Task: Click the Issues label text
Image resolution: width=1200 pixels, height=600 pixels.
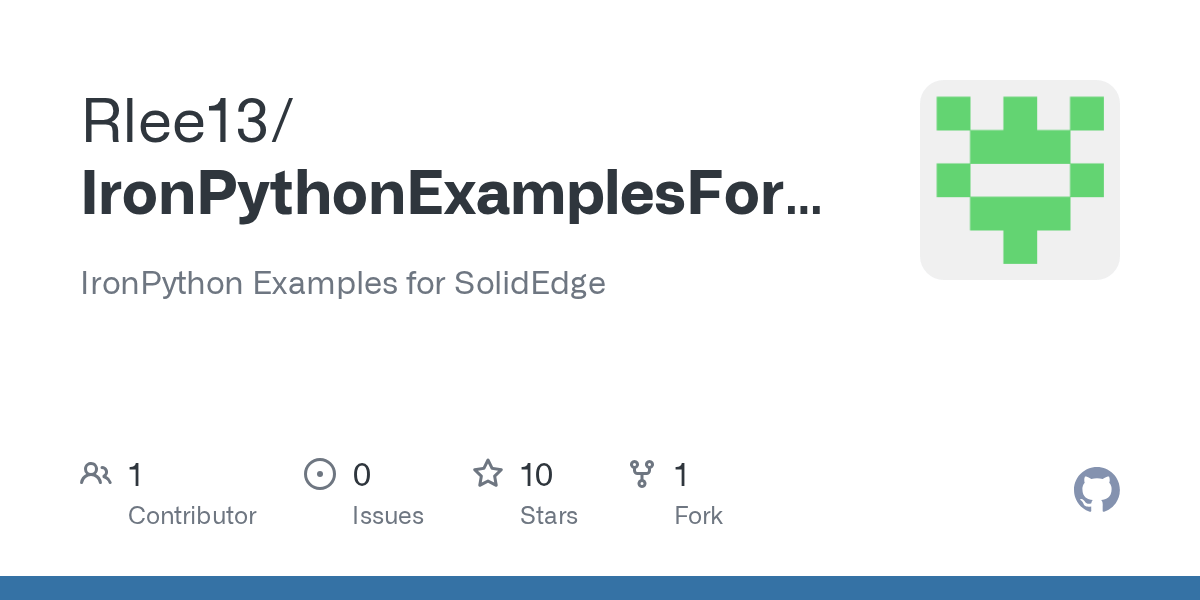Action: point(388,516)
